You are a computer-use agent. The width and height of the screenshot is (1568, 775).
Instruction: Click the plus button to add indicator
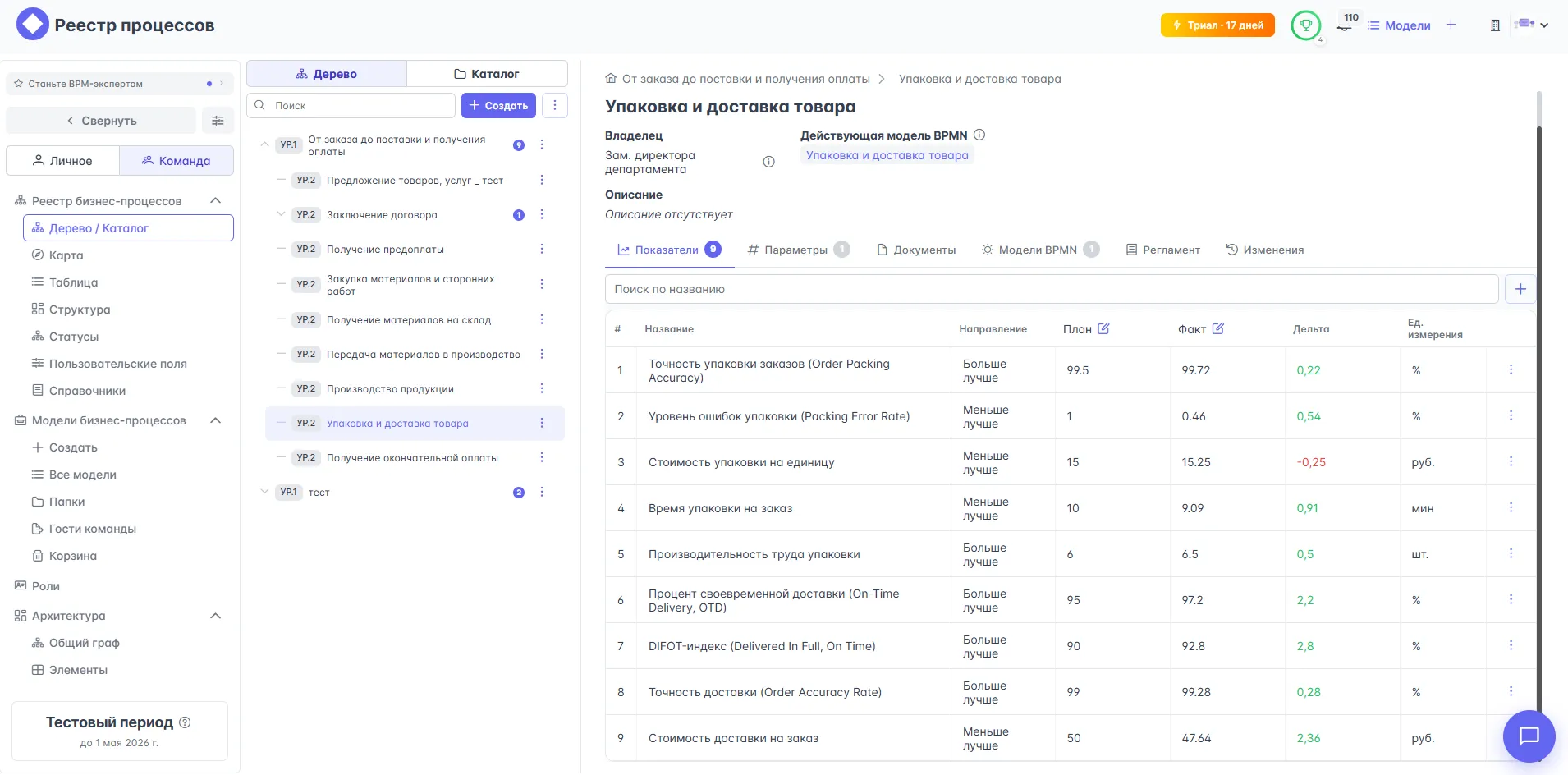1520,289
